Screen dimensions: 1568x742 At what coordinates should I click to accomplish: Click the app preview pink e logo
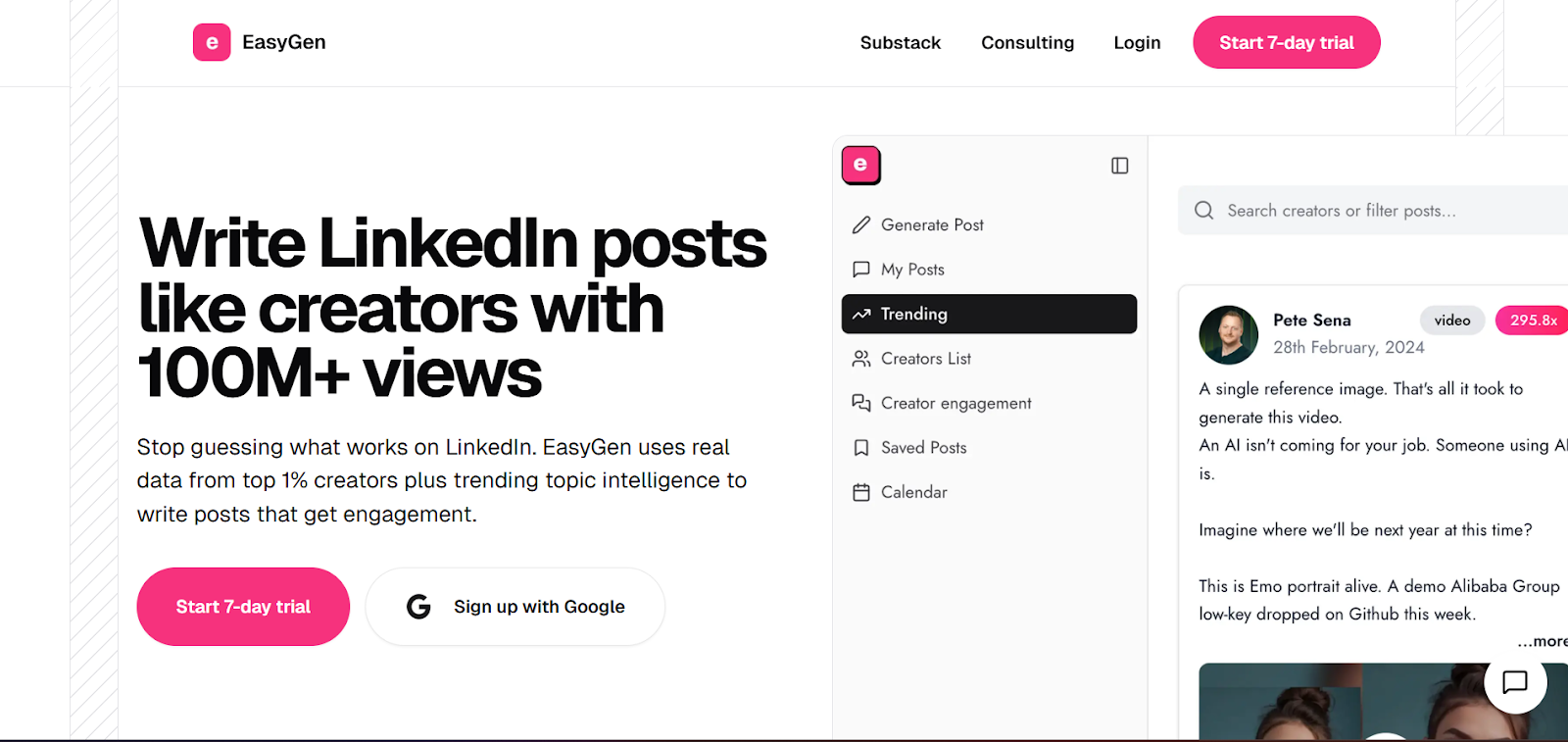[860, 165]
